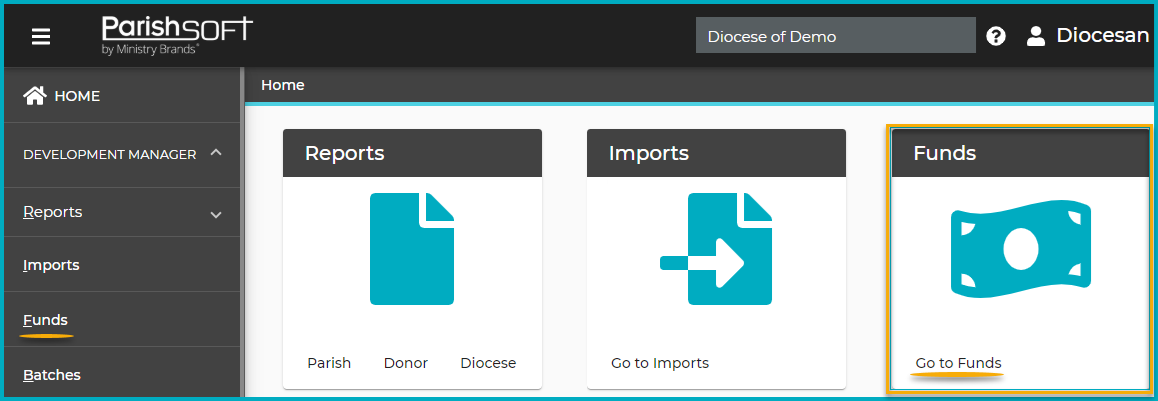The width and height of the screenshot is (1158, 401).
Task: Open Diocese reports link
Action: click(x=488, y=363)
